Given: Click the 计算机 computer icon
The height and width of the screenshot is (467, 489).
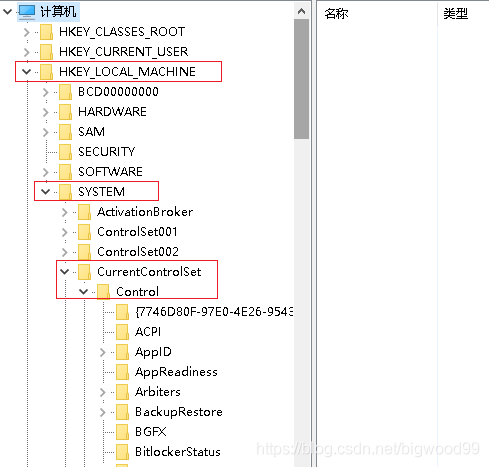Looking at the screenshot, I should tap(27, 11).
